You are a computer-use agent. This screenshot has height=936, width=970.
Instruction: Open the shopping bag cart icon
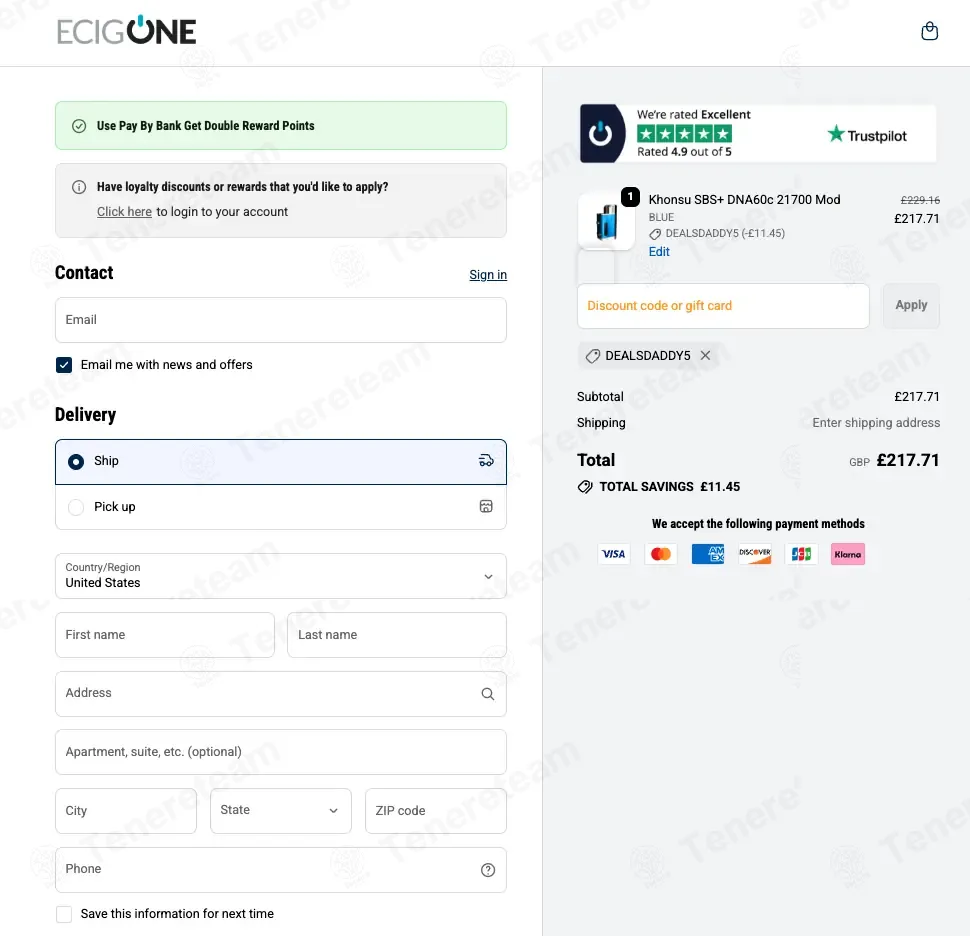coord(929,32)
